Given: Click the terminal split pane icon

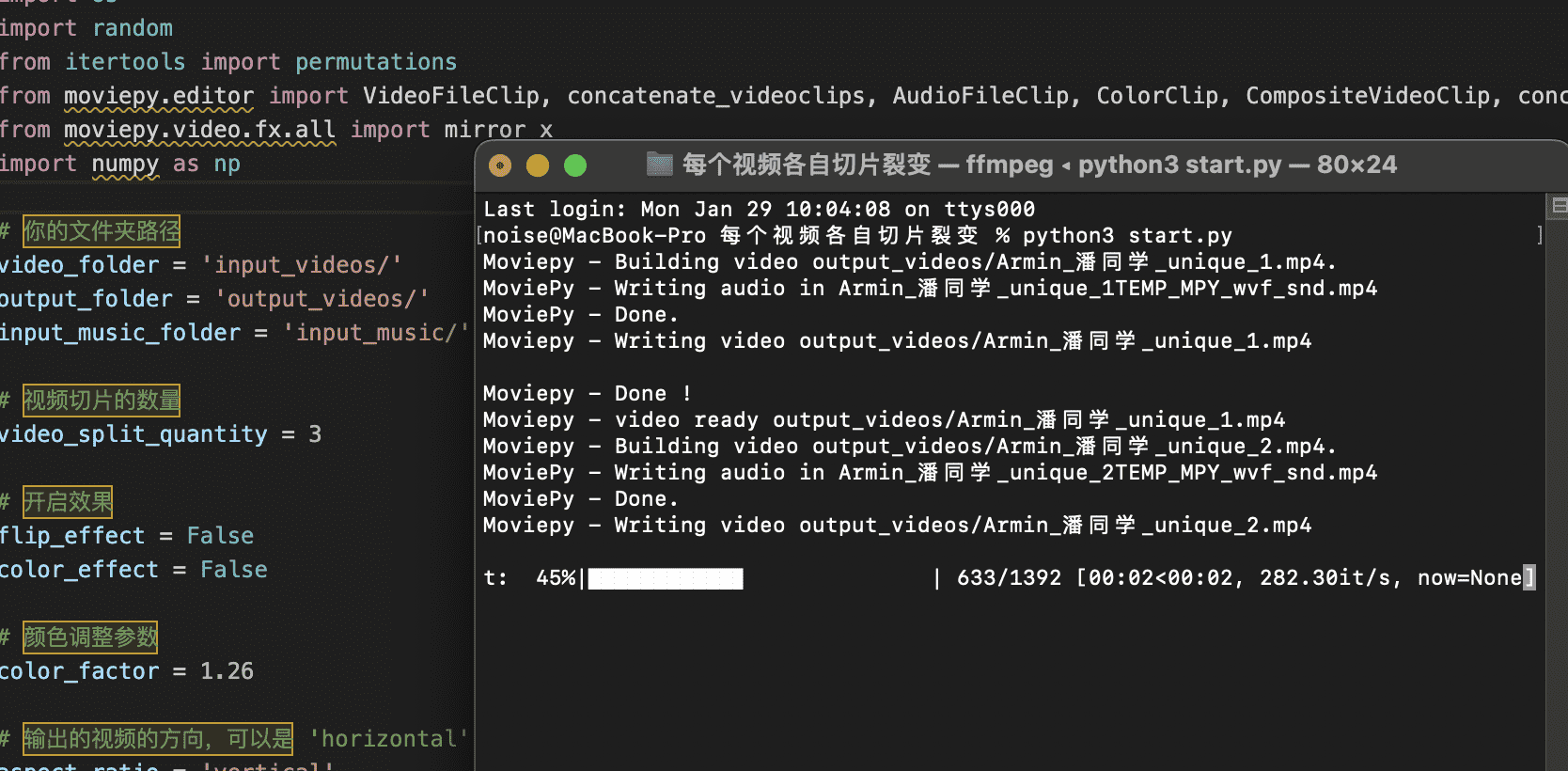Looking at the screenshot, I should tap(1559, 206).
